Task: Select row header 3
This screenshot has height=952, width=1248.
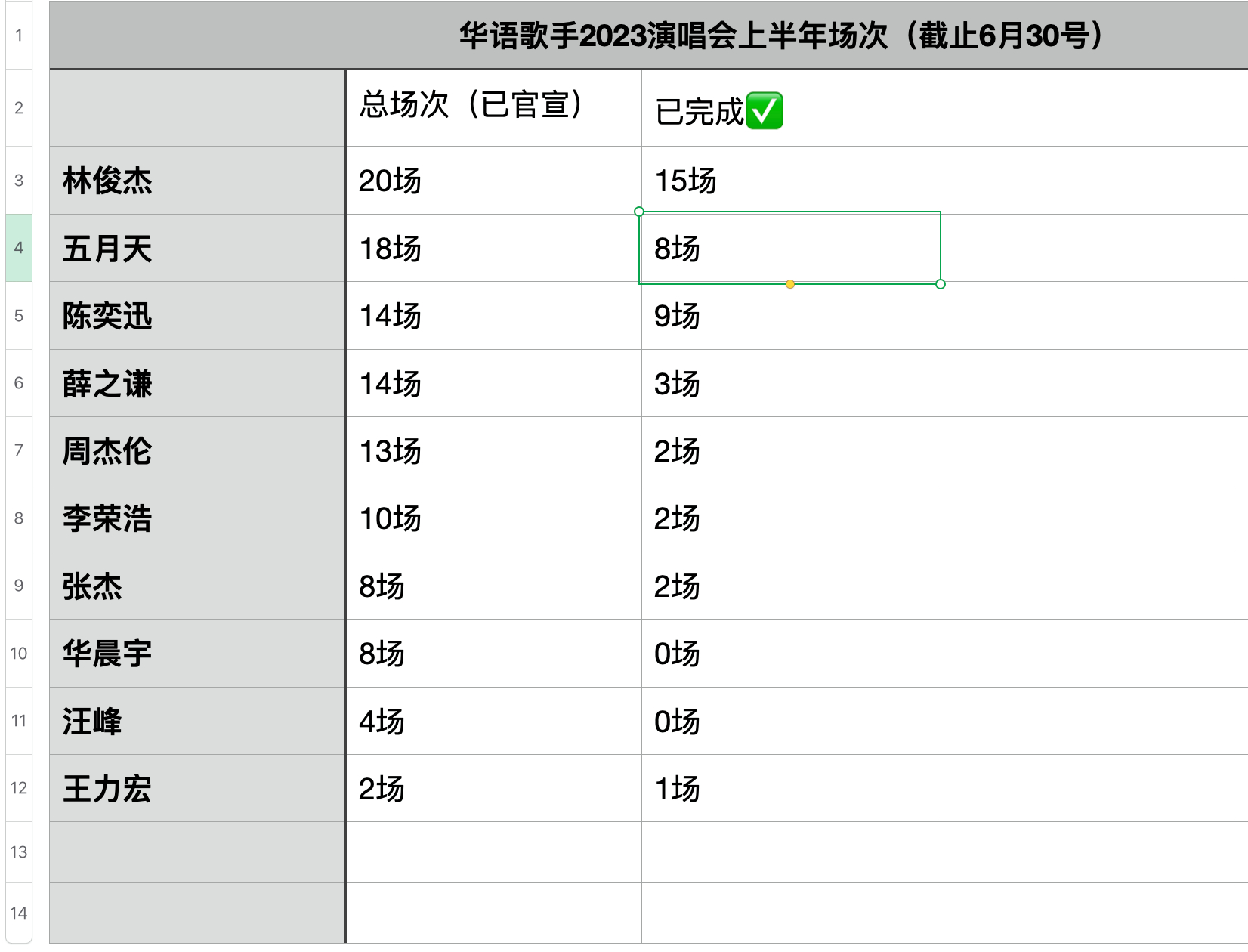Action: [19, 181]
